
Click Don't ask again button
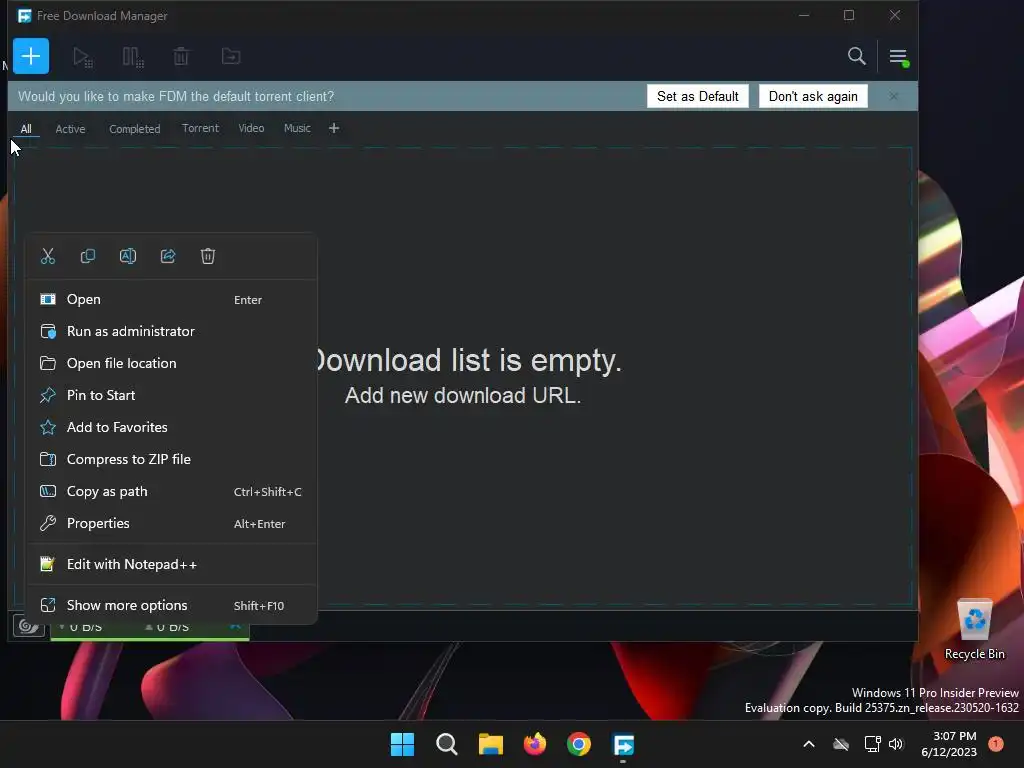[x=813, y=97]
